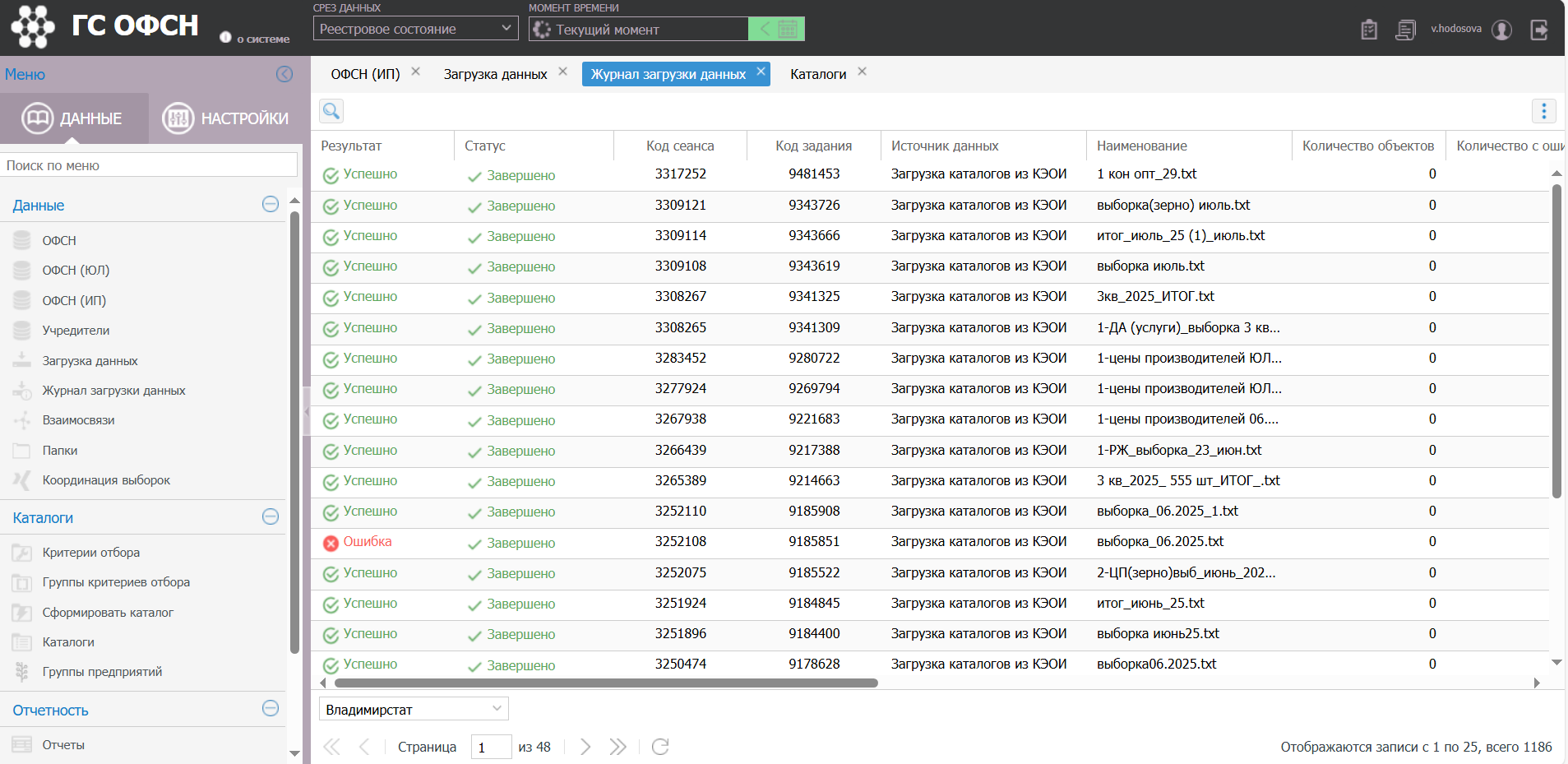Select row '1-РЖ_выборка_23_июн.txt'
This screenshot has width=1568, height=764.
tap(929, 451)
